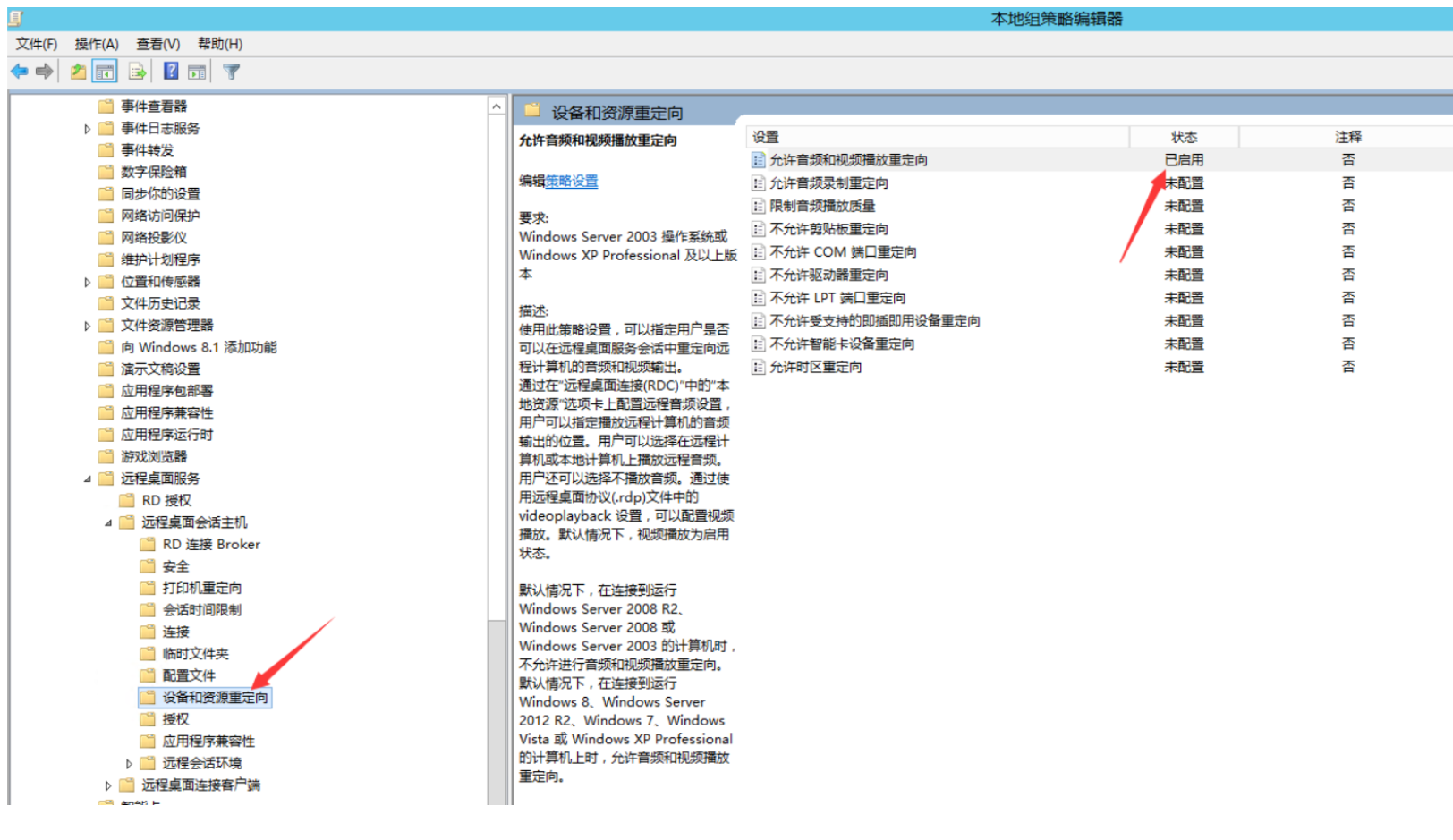Image resolution: width=1453 pixels, height=840 pixels.
Task: Select the 不允许剪贴板重定向 policy setting
Action: (x=828, y=229)
